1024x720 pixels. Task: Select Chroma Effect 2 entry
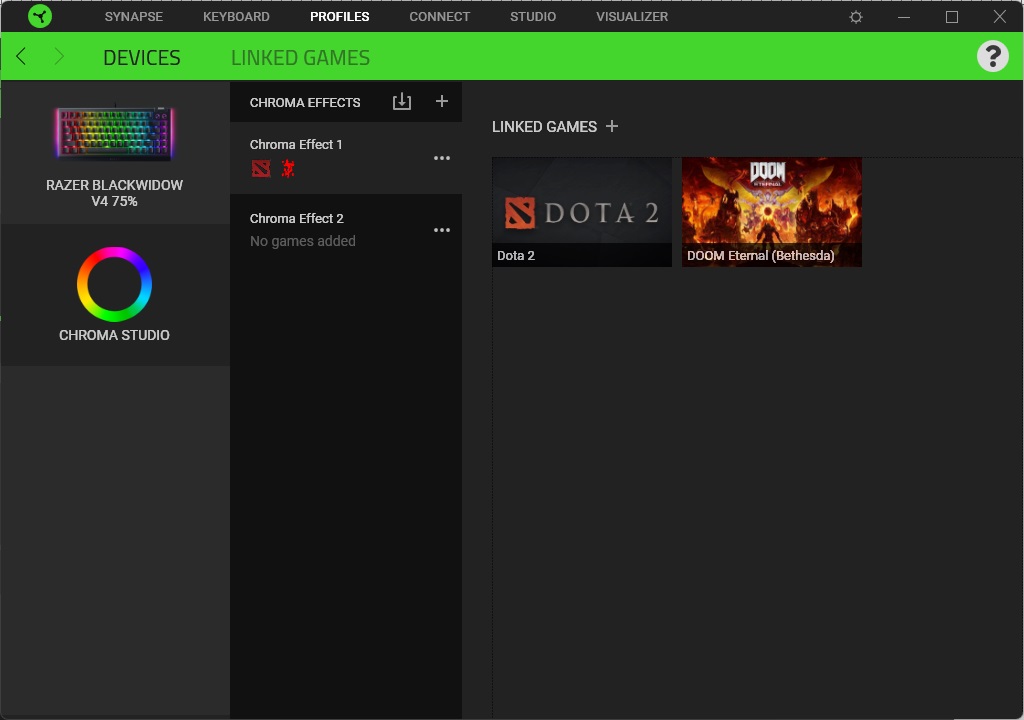[x=346, y=230]
